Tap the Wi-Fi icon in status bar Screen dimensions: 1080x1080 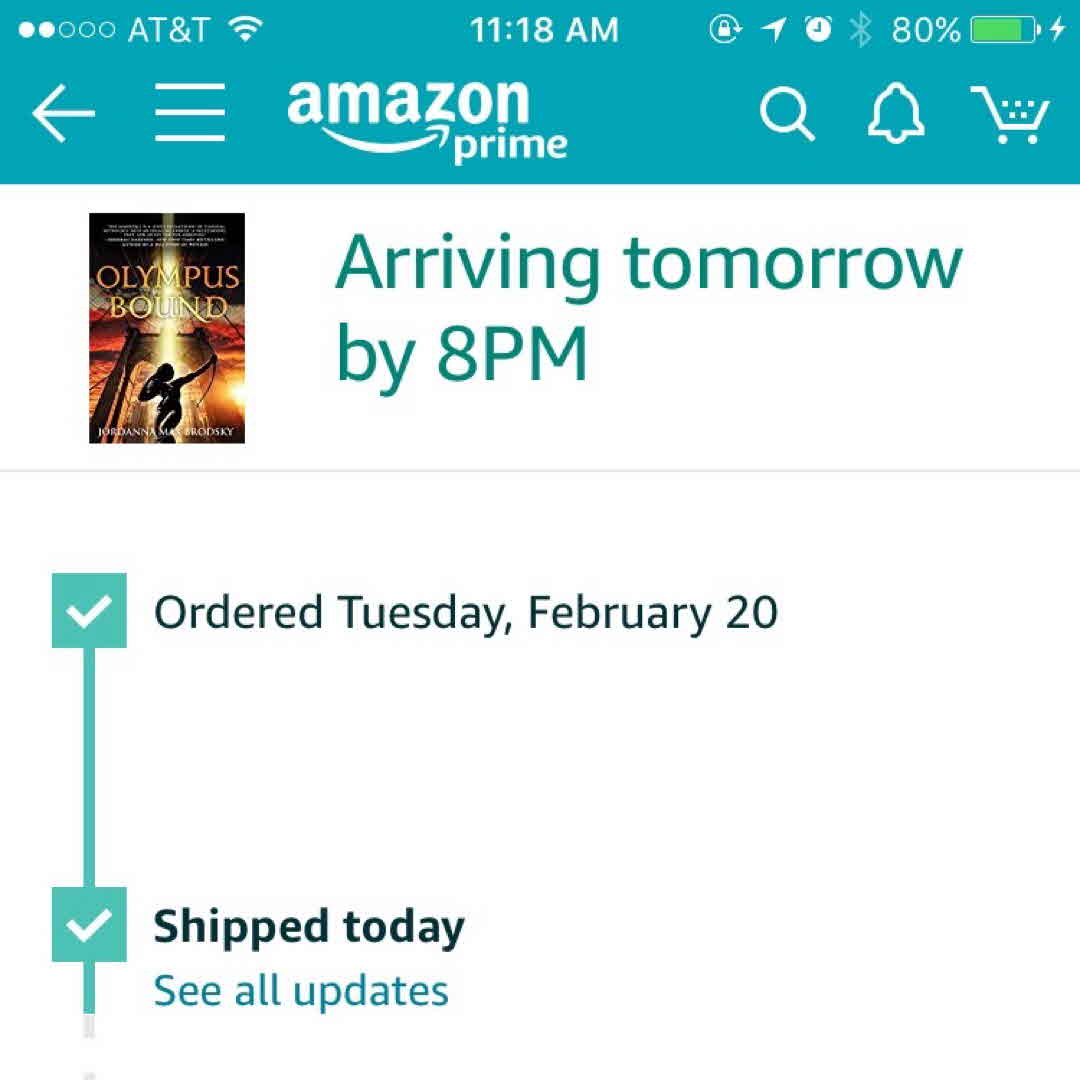tap(245, 28)
